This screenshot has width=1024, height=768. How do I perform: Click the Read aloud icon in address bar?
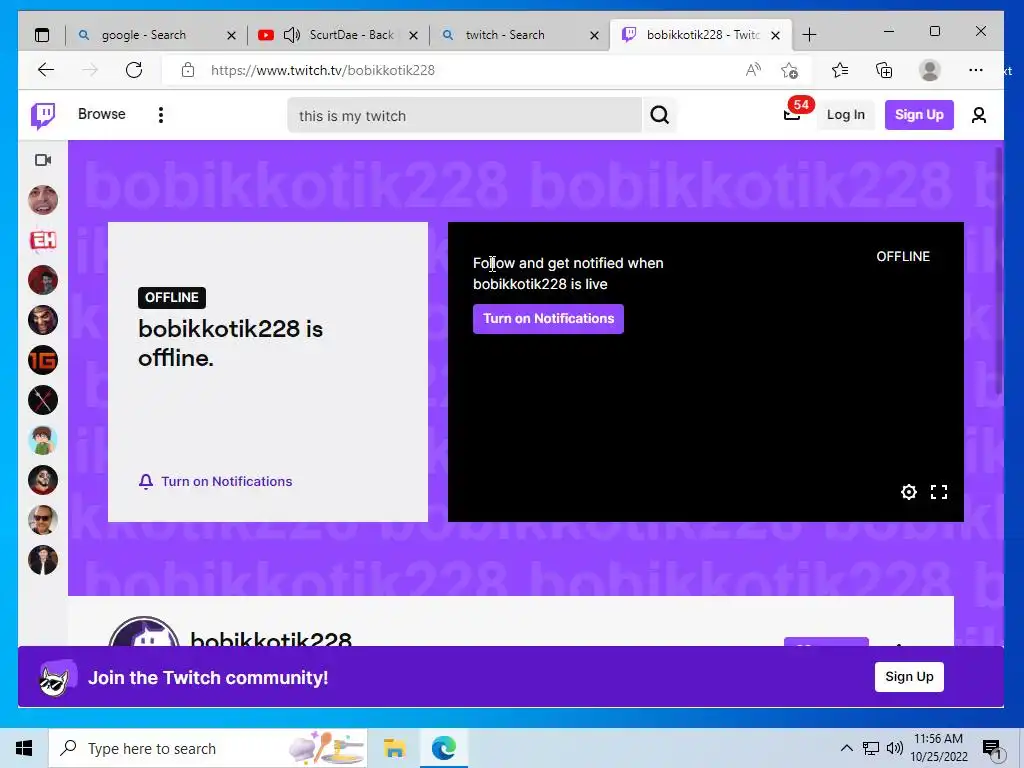[x=753, y=70]
